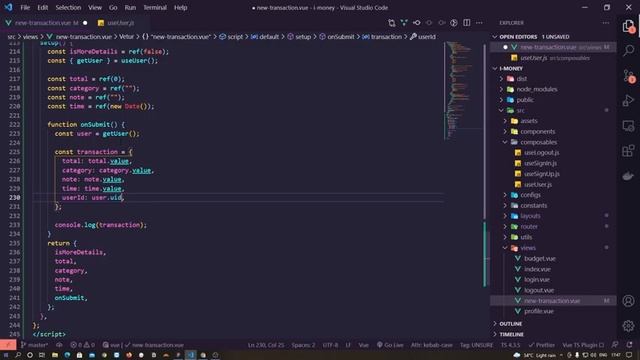Open File menu

[25, 7]
